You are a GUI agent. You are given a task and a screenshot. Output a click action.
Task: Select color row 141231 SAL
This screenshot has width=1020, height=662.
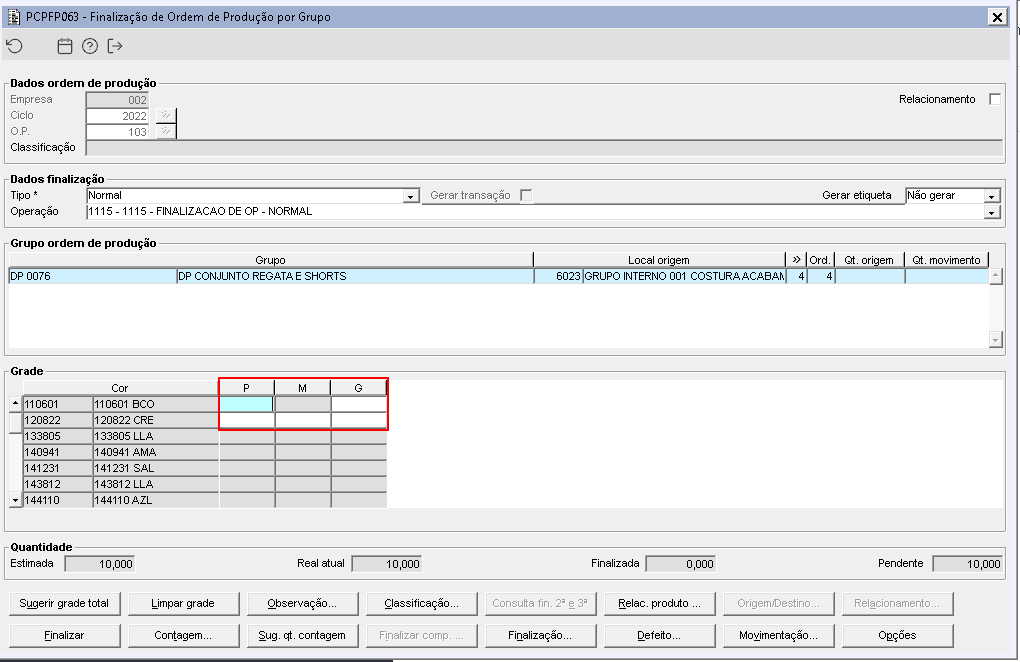coord(120,468)
